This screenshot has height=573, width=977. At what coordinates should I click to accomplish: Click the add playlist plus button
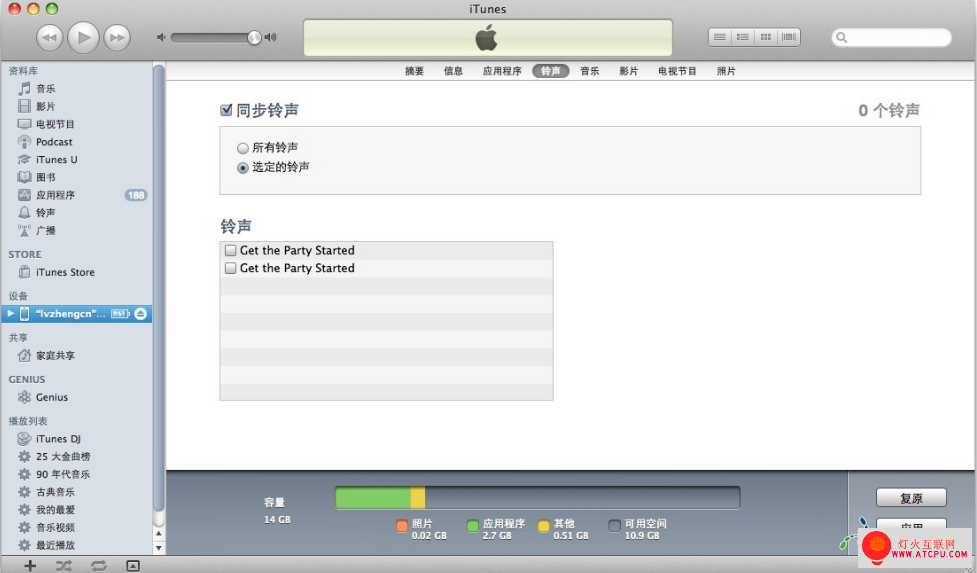29,566
